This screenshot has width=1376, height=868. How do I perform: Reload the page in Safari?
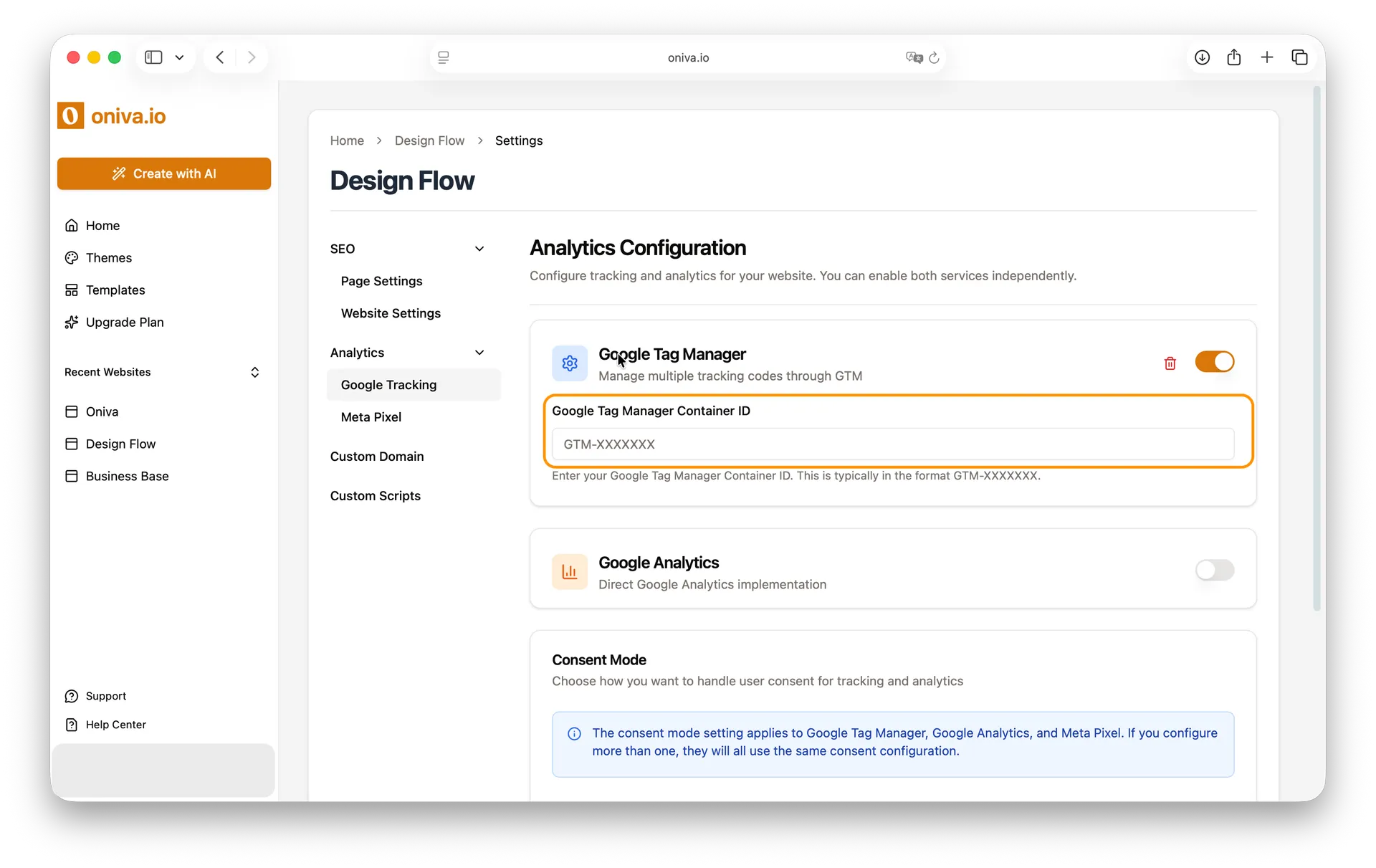click(935, 57)
